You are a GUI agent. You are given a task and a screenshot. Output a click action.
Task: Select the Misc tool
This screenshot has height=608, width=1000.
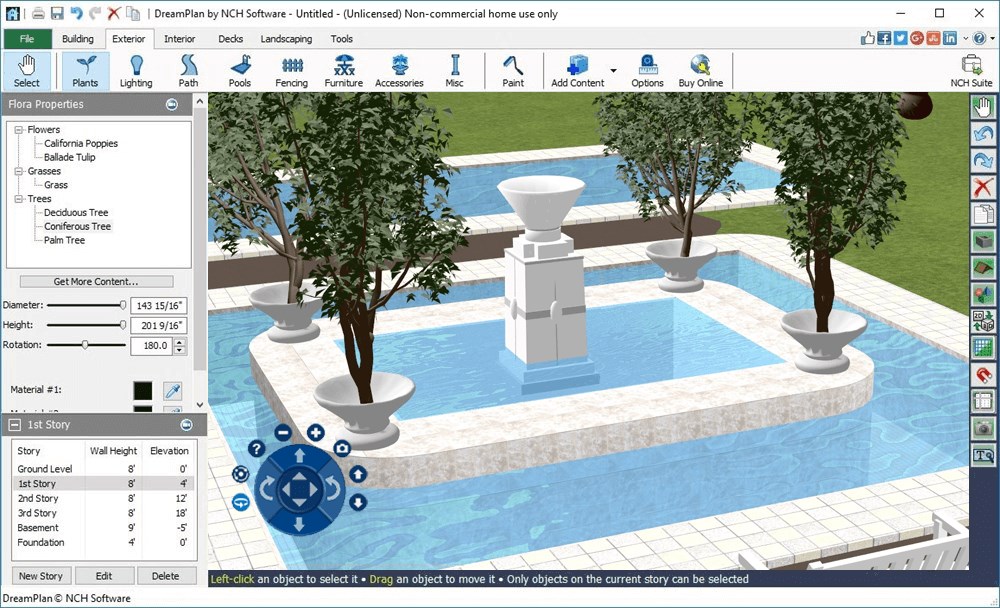(x=455, y=71)
